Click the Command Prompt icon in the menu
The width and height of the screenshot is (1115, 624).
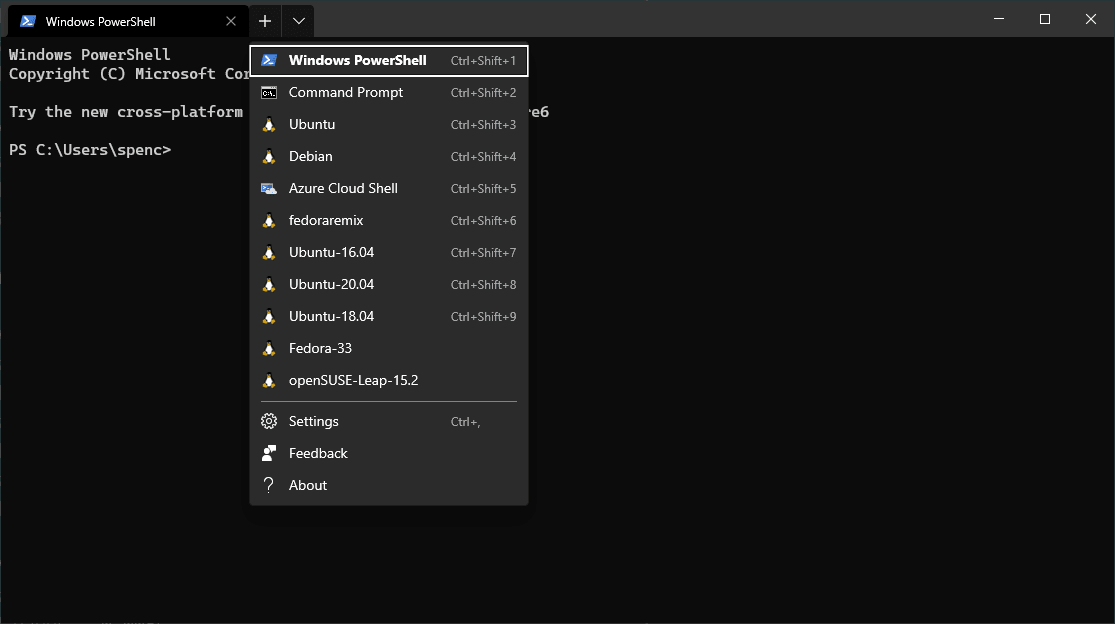(268, 92)
